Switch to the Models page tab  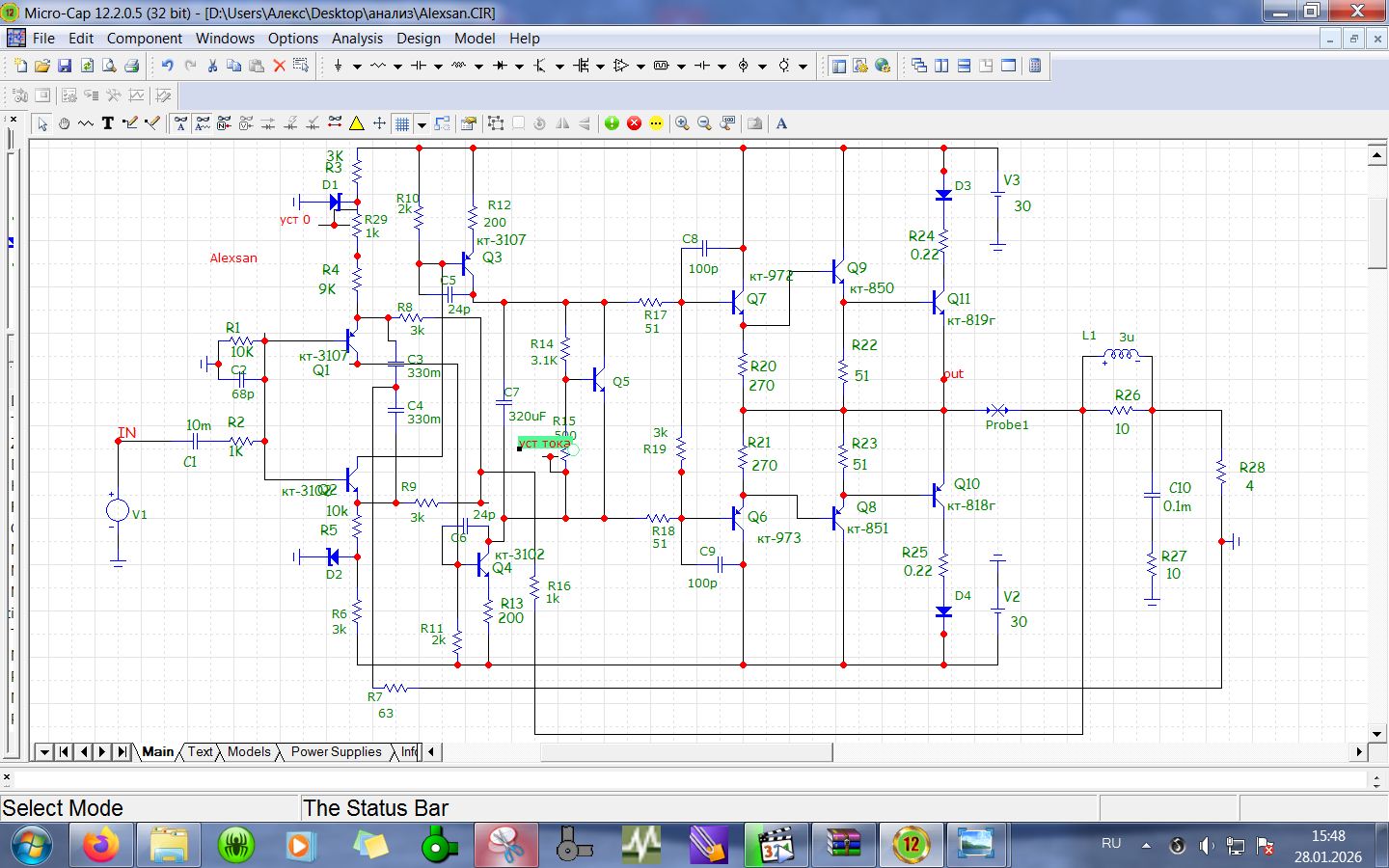point(249,751)
